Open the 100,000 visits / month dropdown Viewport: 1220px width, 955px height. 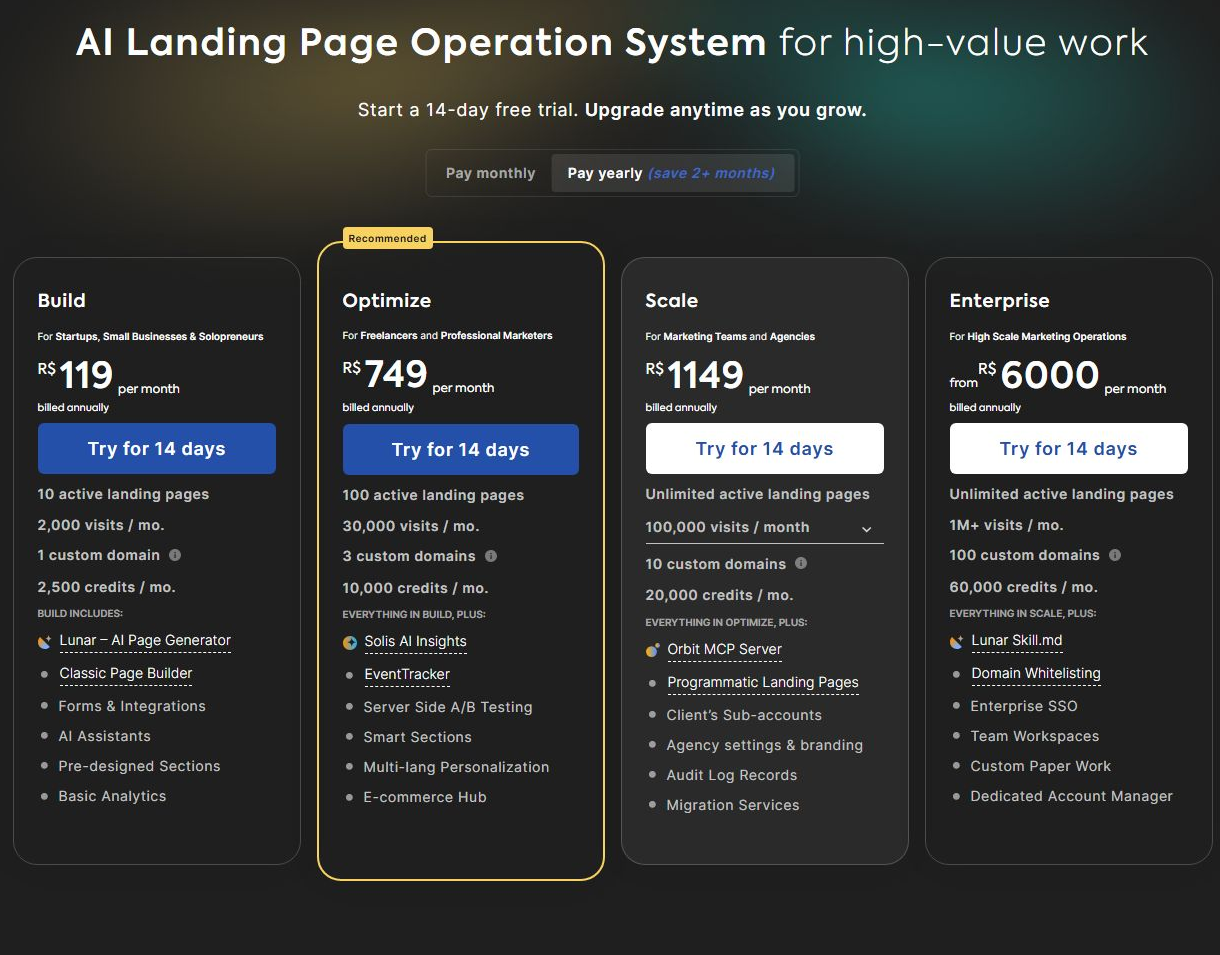[x=765, y=527]
